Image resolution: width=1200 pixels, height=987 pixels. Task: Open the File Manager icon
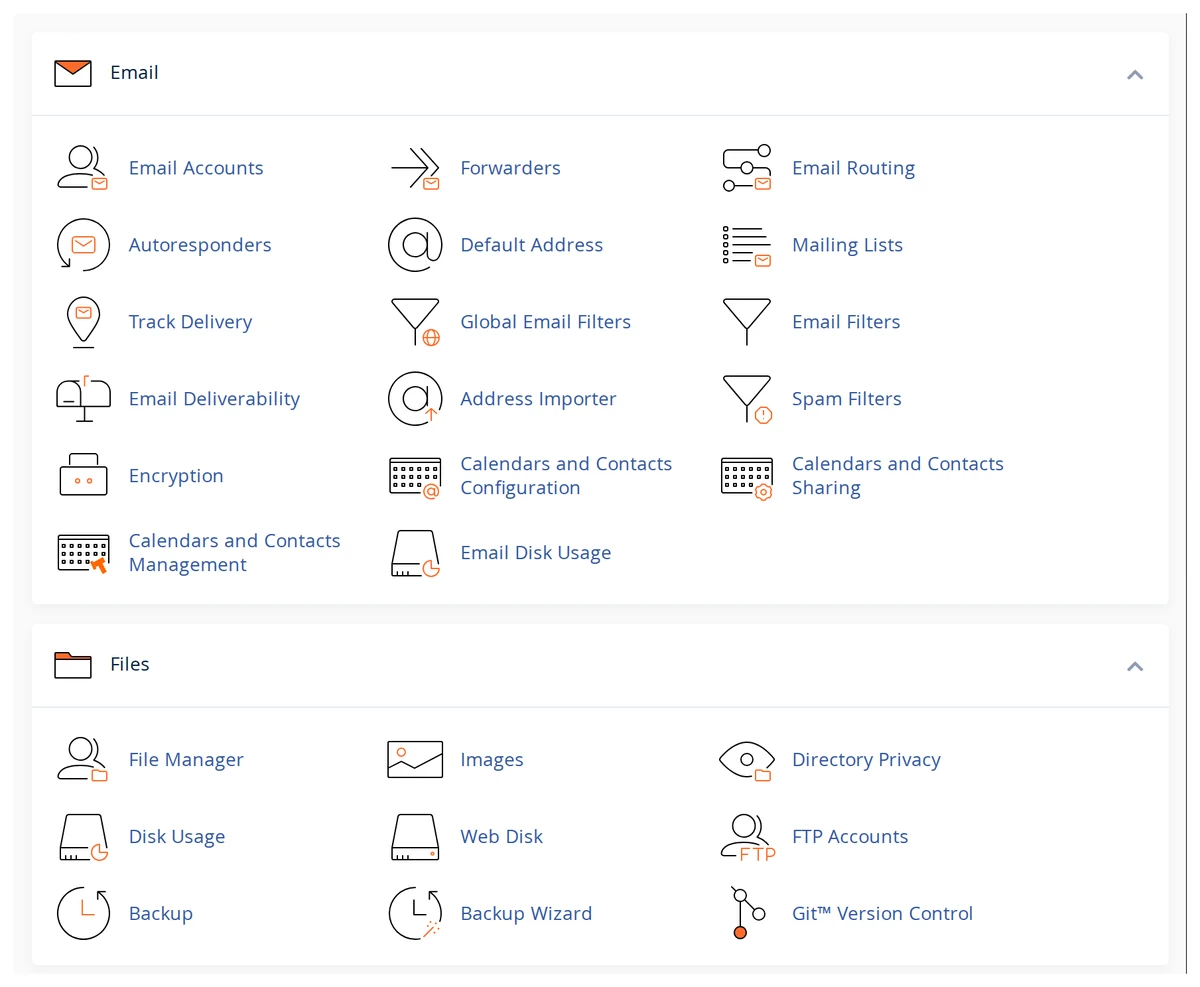click(82, 760)
